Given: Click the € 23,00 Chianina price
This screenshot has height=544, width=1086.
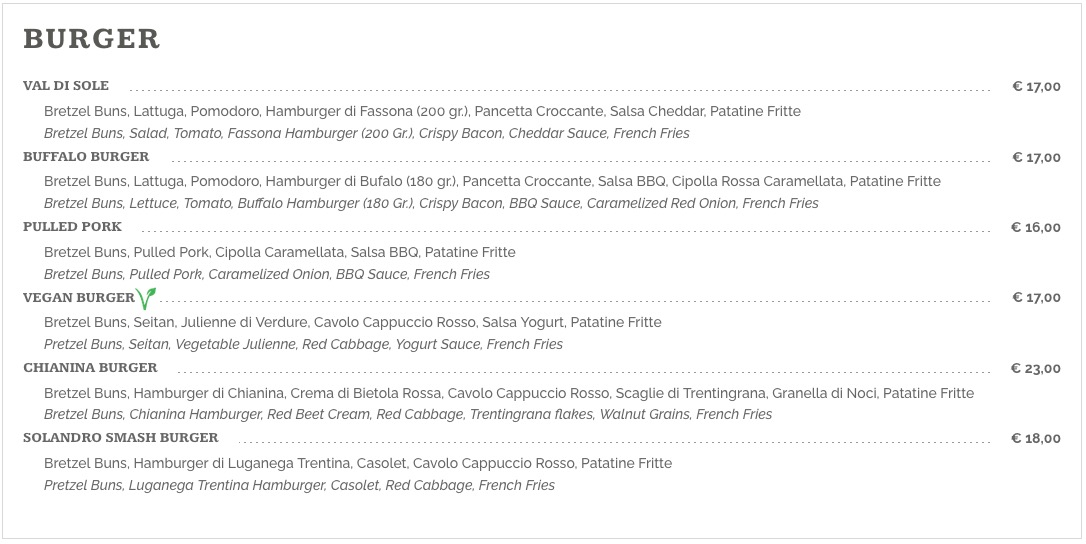Looking at the screenshot, I should point(1036,369).
